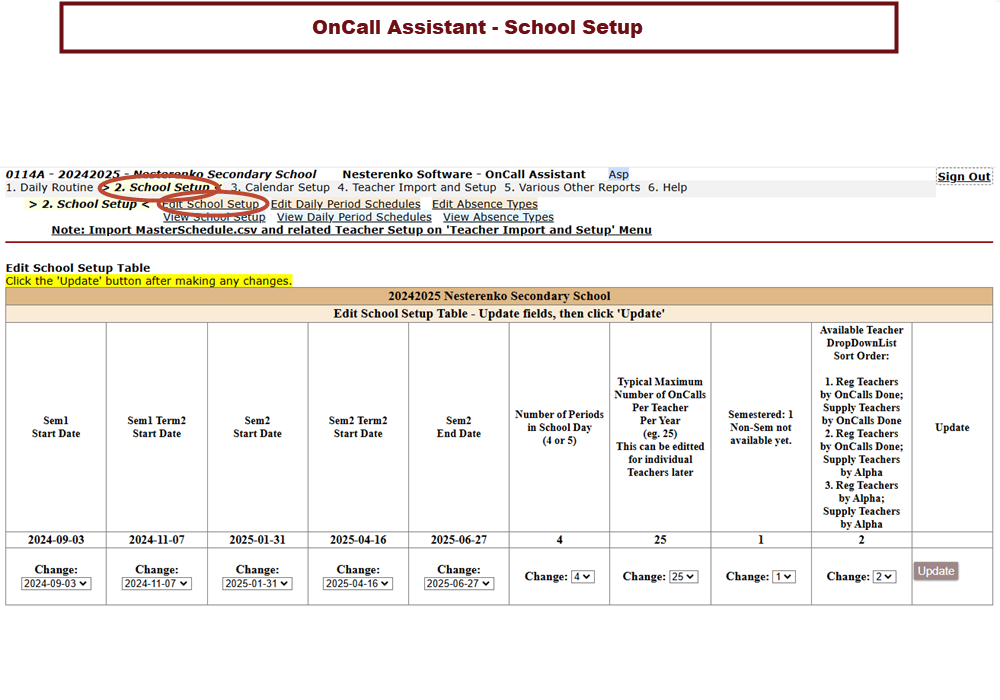Open the View Absence Types link
Viewport: 1000px width, 700px height.
498,217
